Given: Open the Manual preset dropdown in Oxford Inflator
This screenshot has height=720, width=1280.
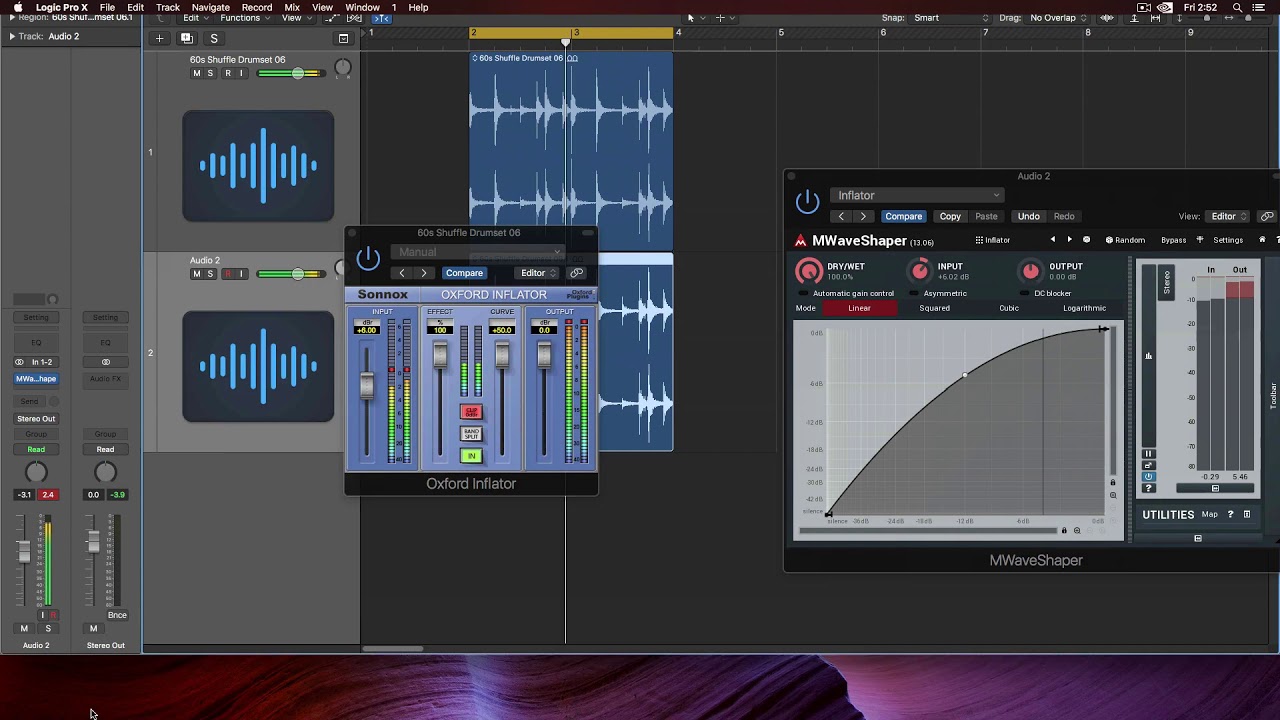Looking at the screenshot, I should 478,252.
